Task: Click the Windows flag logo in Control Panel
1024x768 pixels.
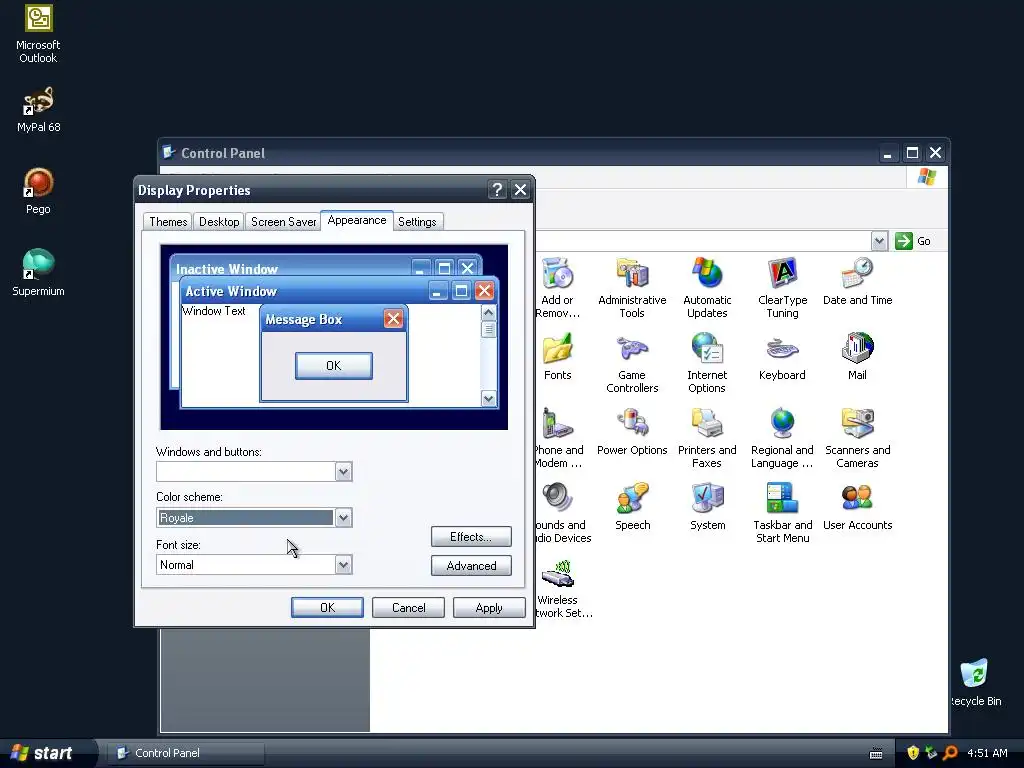Action: [927, 177]
